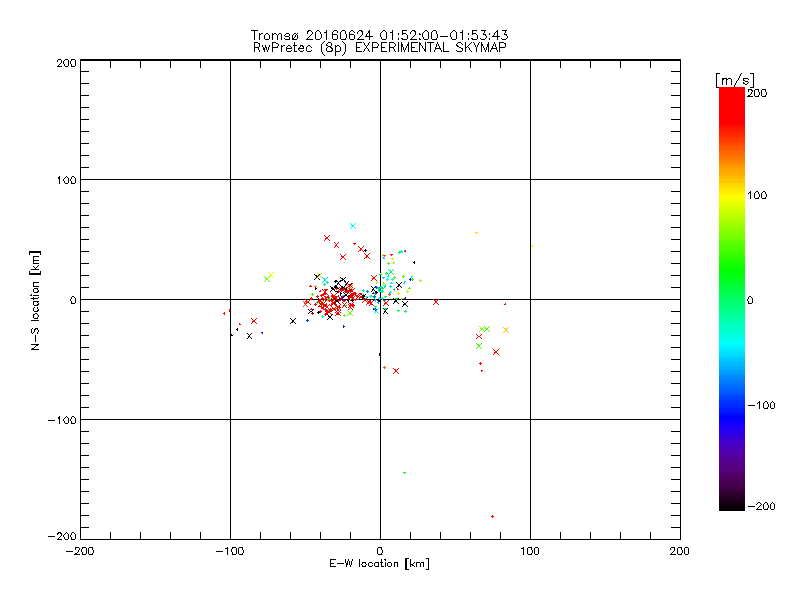Click the N-S location [km] axis label

click(x=35, y=300)
